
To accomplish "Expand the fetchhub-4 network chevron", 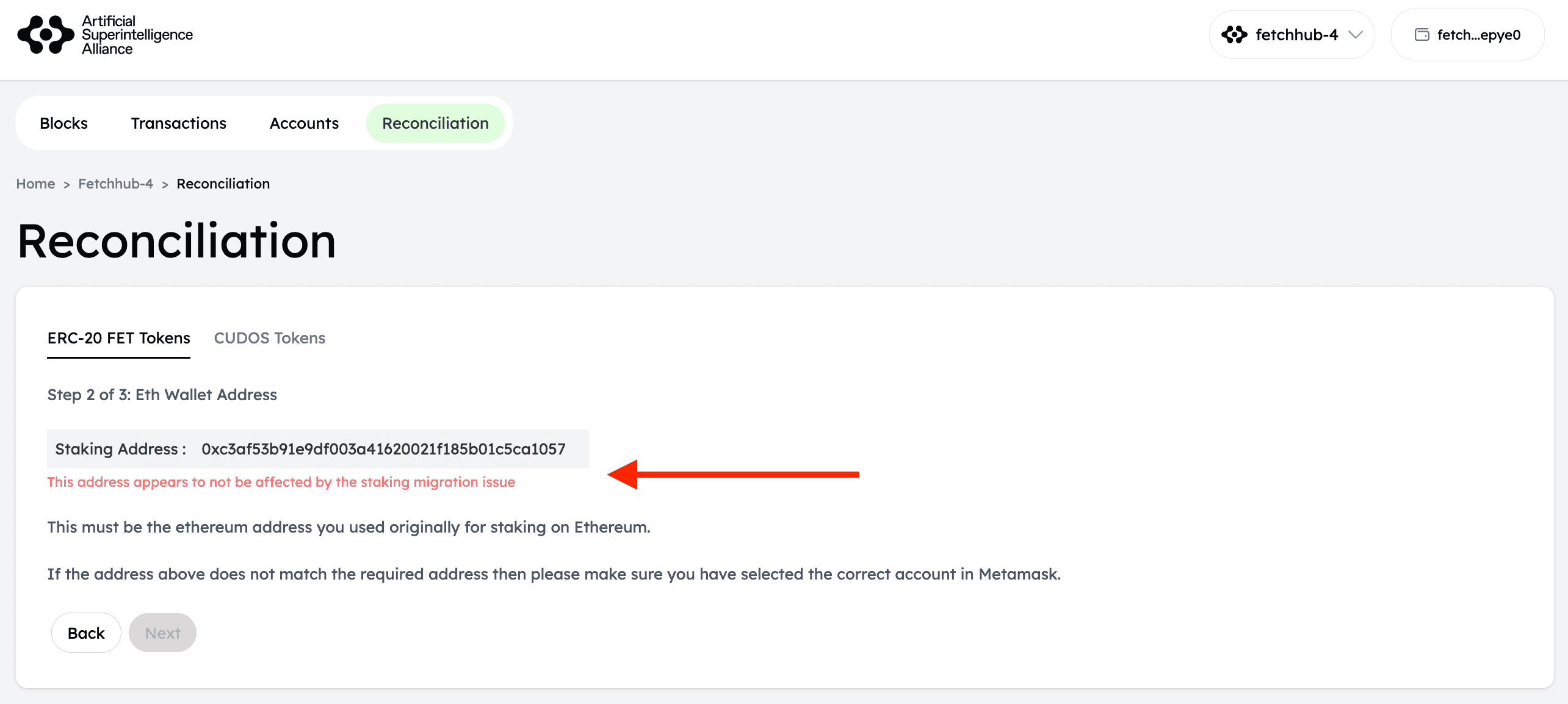I will pyautogui.click(x=1356, y=35).
